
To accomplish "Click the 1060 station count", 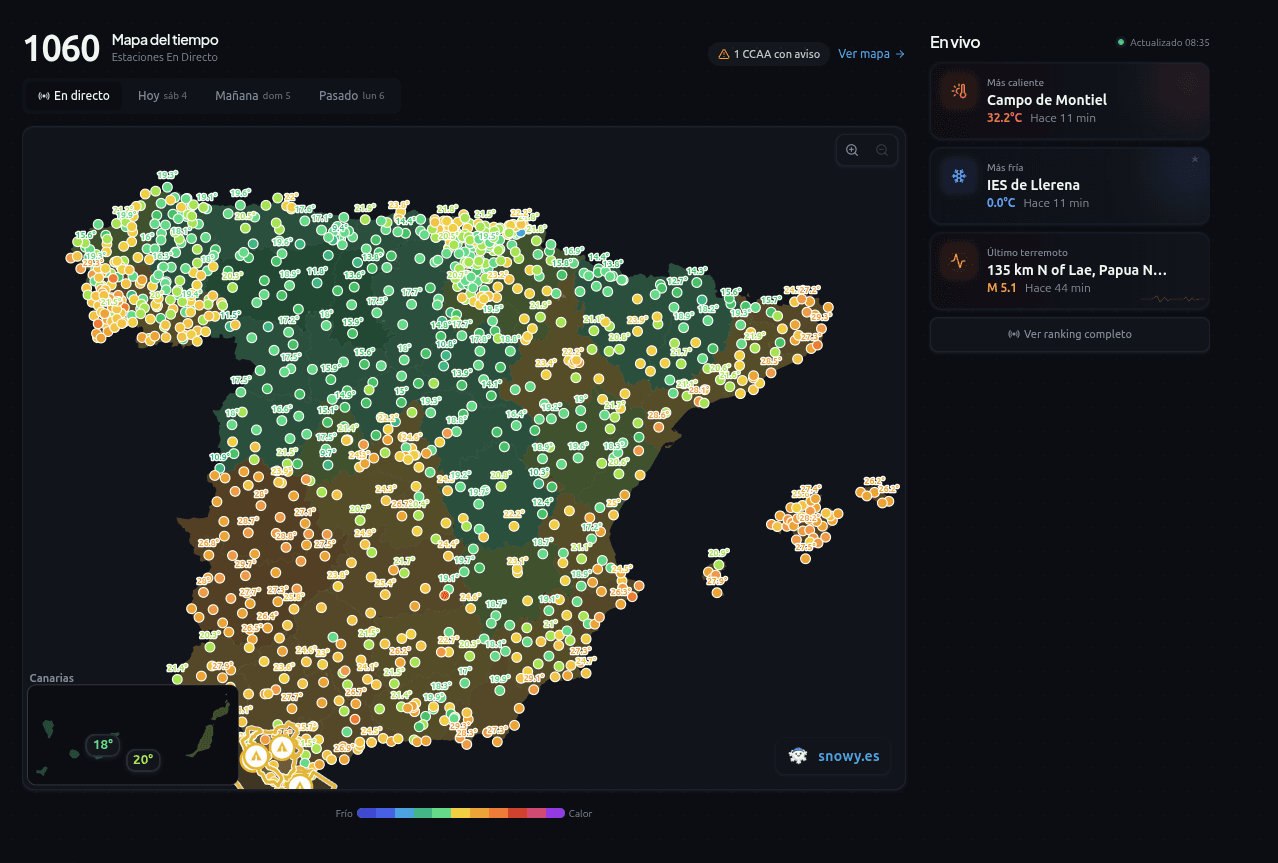I will pos(62,48).
